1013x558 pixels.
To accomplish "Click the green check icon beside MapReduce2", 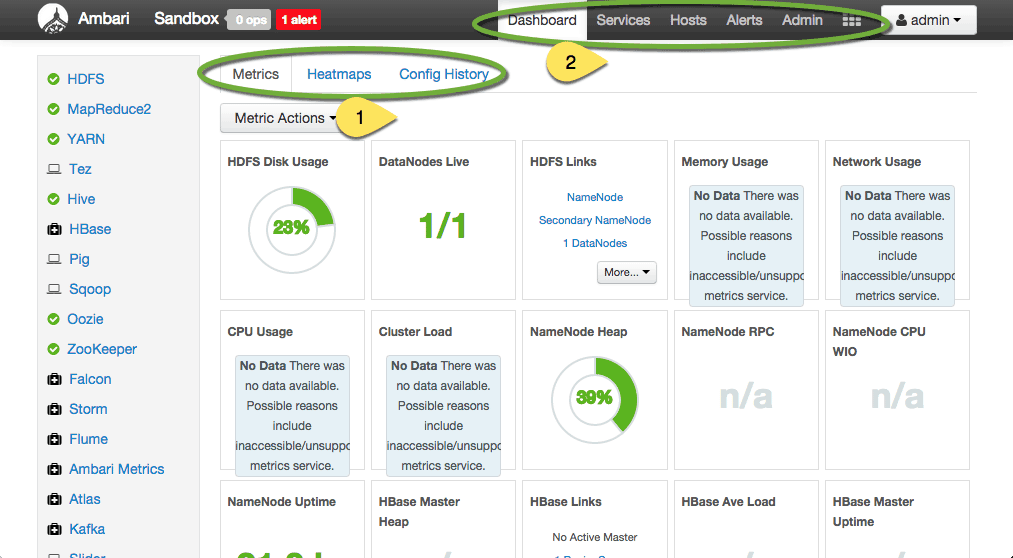I will pyautogui.click(x=54, y=109).
